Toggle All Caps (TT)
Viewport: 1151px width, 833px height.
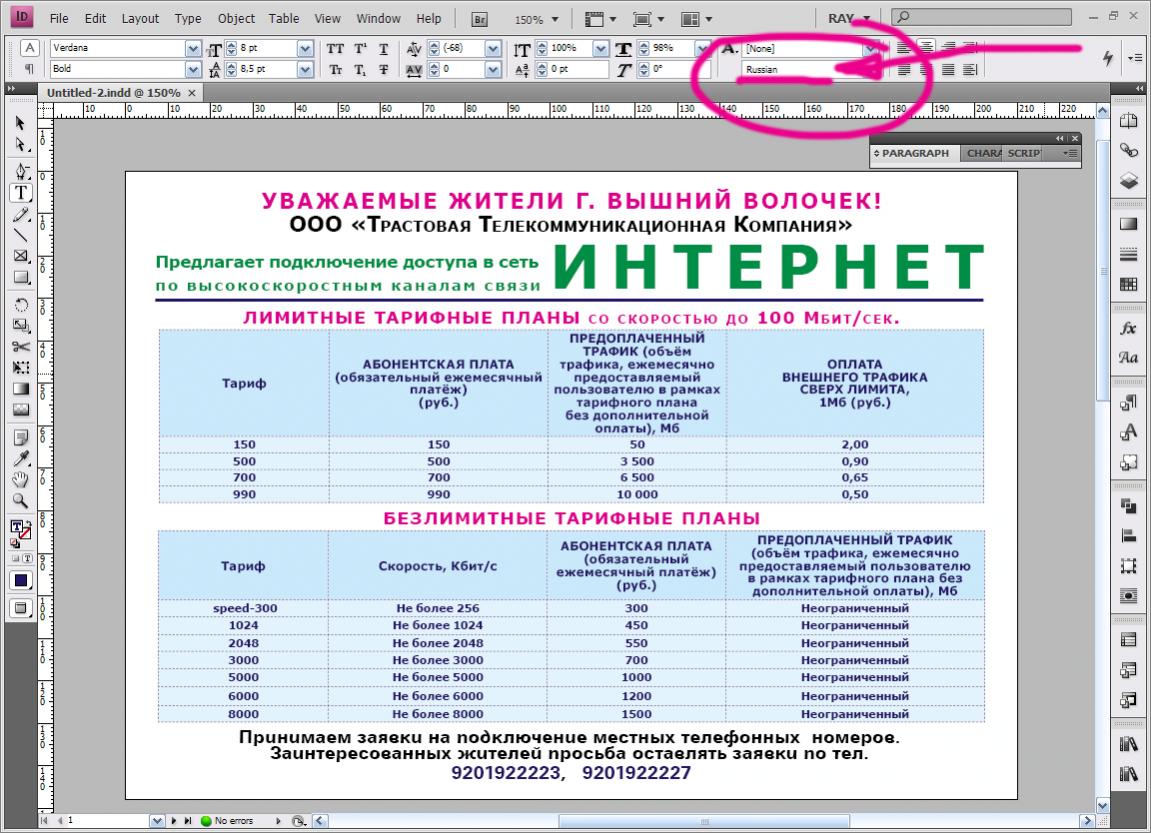(x=335, y=49)
